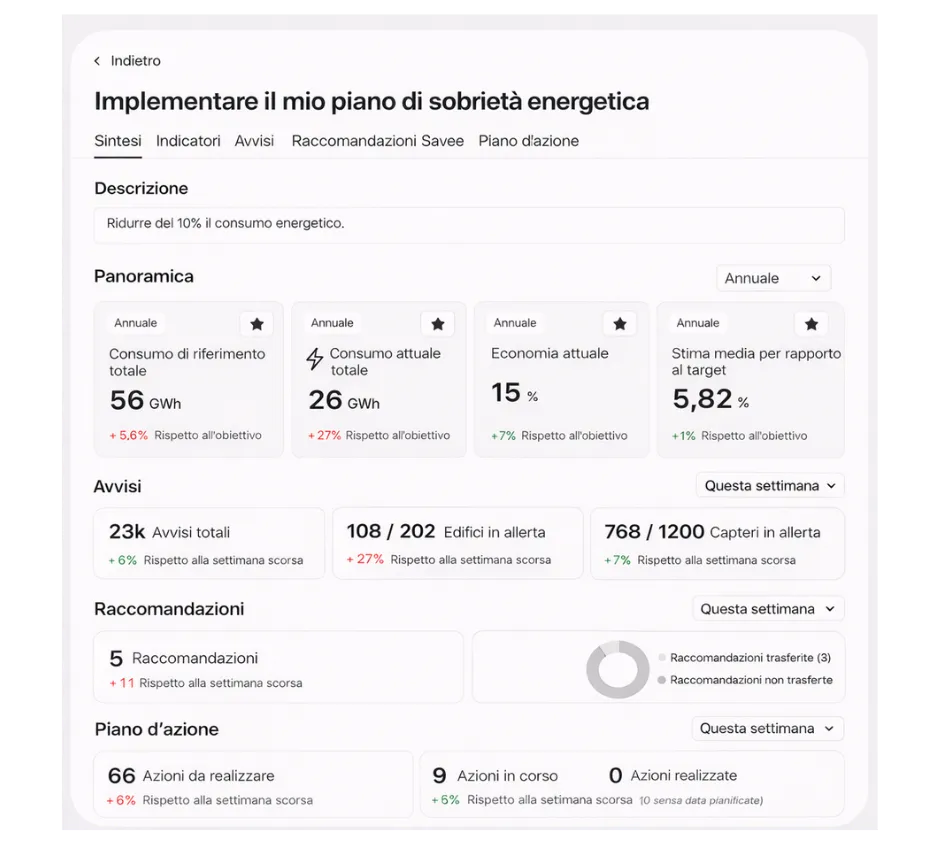The image size is (940, 845).
Task: Open the Questa settimana dropdown for Piano d'azione
Action: click(x=767, y=729)
